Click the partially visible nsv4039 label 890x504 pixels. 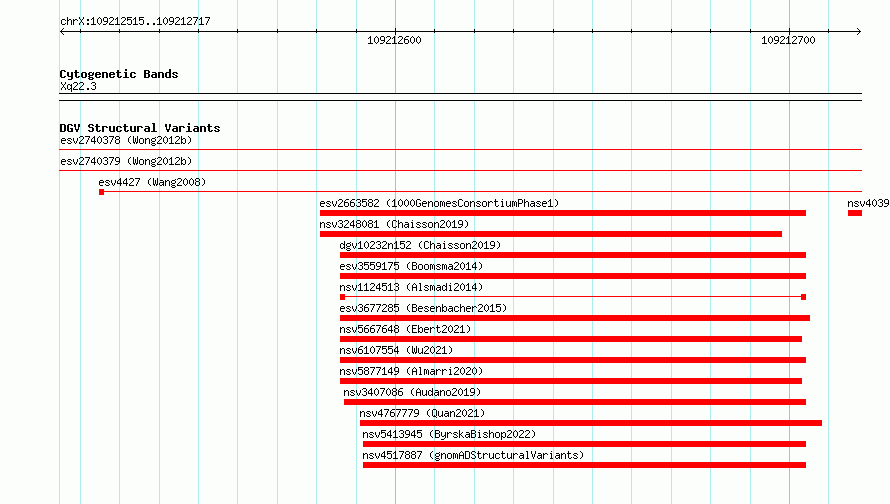[868, 203]
